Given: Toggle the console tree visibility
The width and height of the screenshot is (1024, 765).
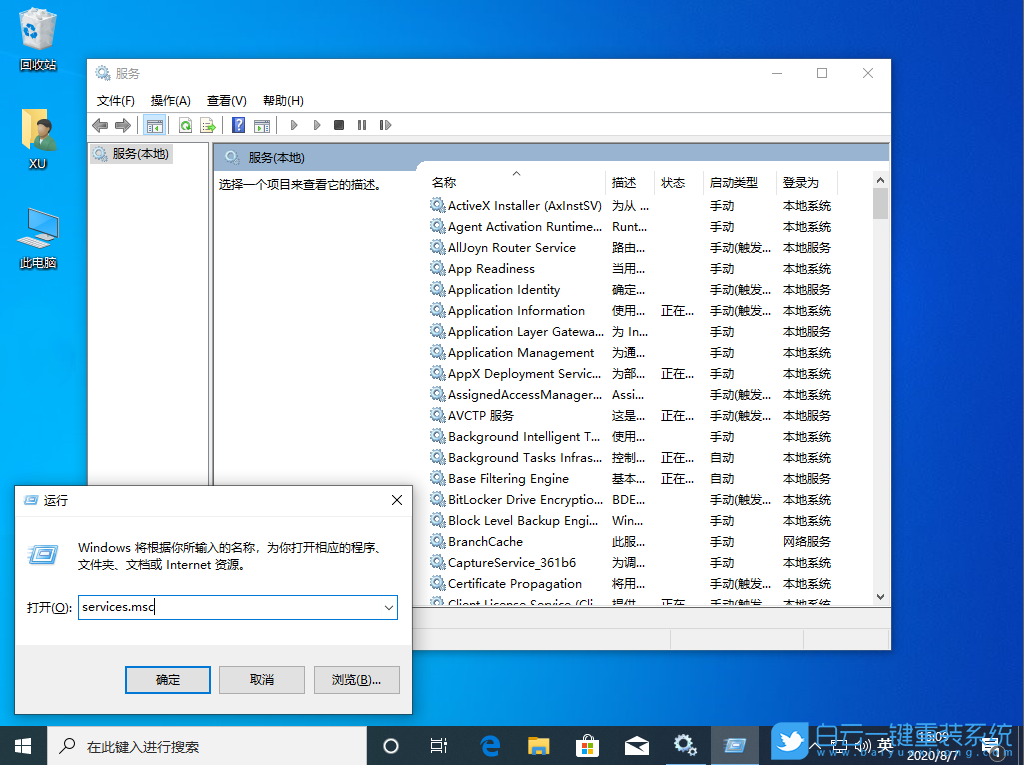Looking at the screenshot, I should tap(153, 124).
